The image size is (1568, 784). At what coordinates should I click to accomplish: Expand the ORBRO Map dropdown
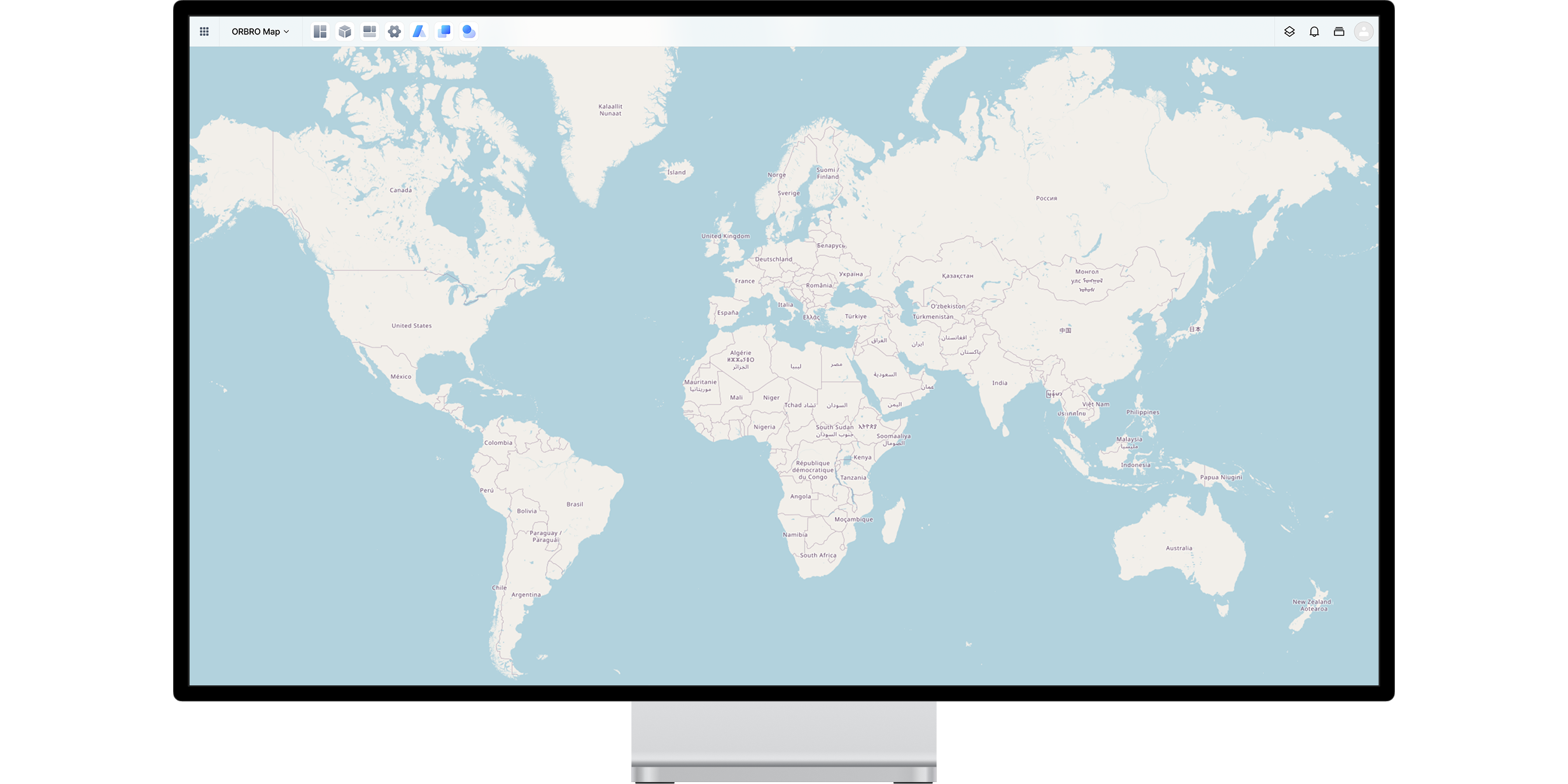pyautogui.click(x=260, y=31)
